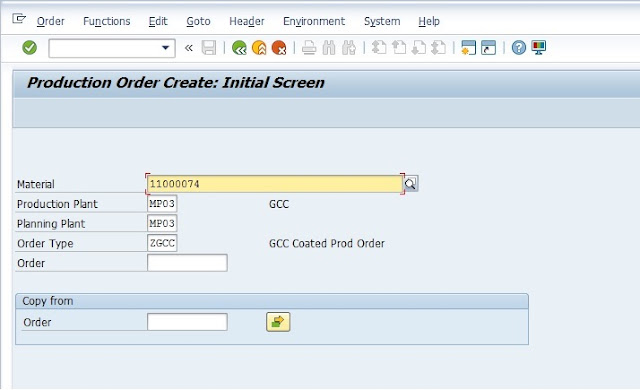The height and width of the screenshot is (390, 640).
Task: Click the Copy from Order input field
Action: point(187,322)
